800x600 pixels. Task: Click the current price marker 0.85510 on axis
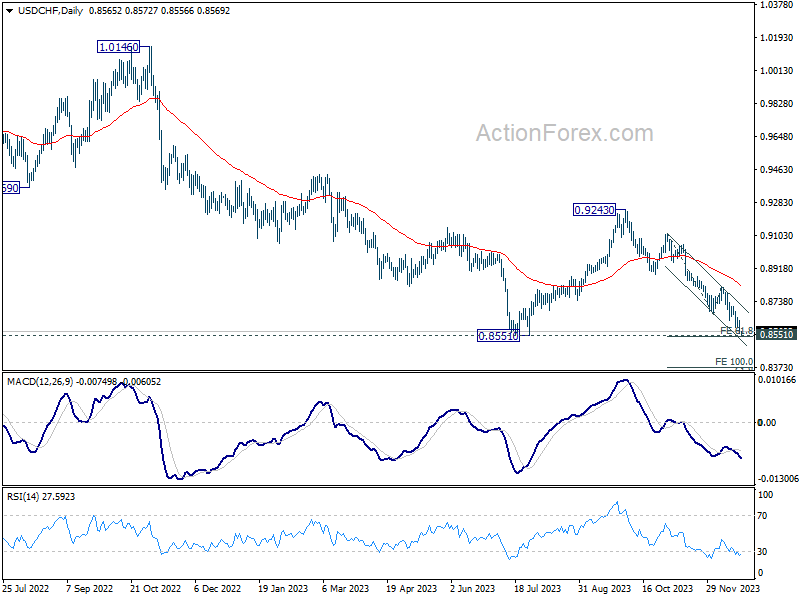click(x=776, y=334)
